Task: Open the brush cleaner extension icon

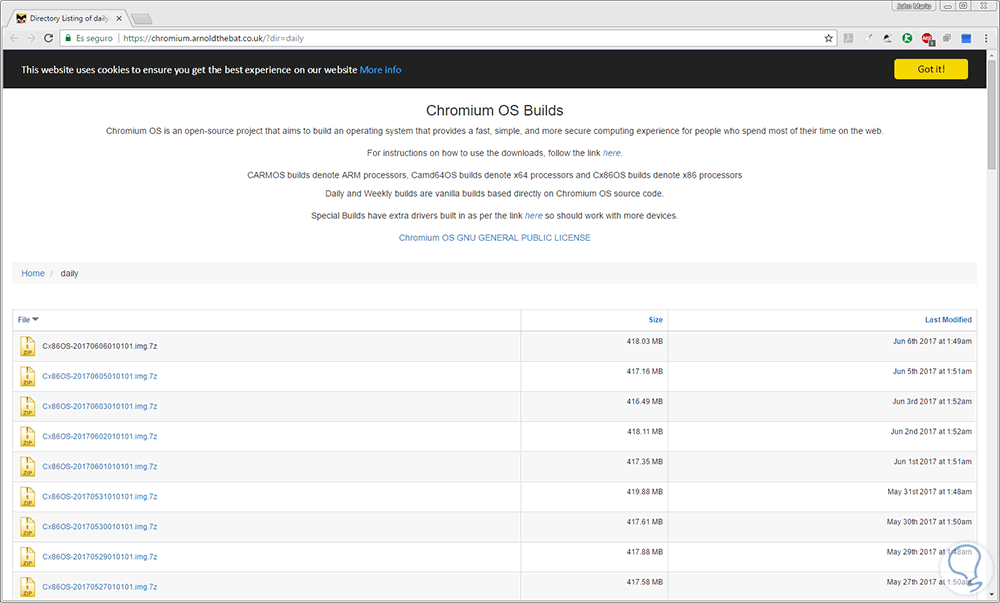Action: point(868,38)
